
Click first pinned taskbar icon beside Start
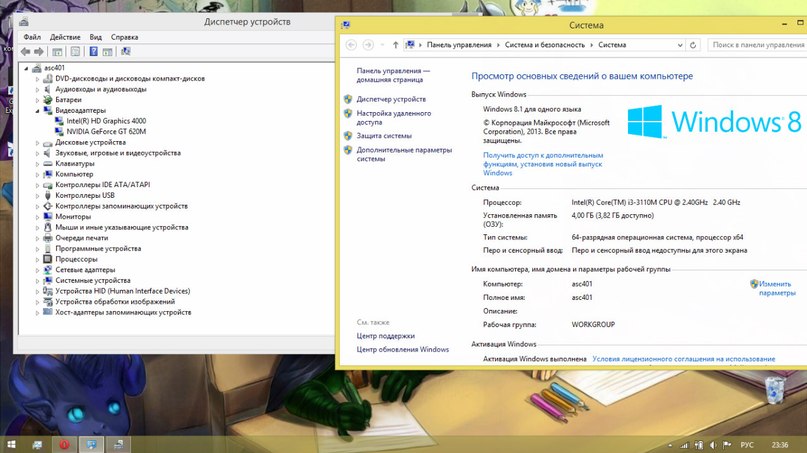tap(37, 444)
